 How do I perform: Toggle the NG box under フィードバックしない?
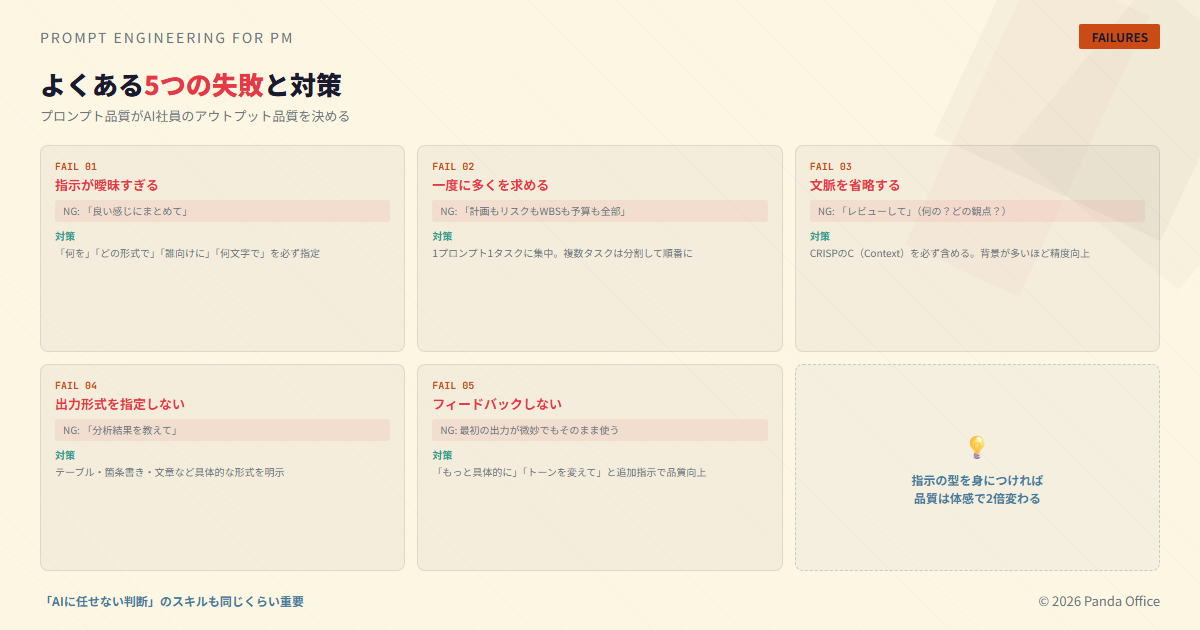point(600,430)
